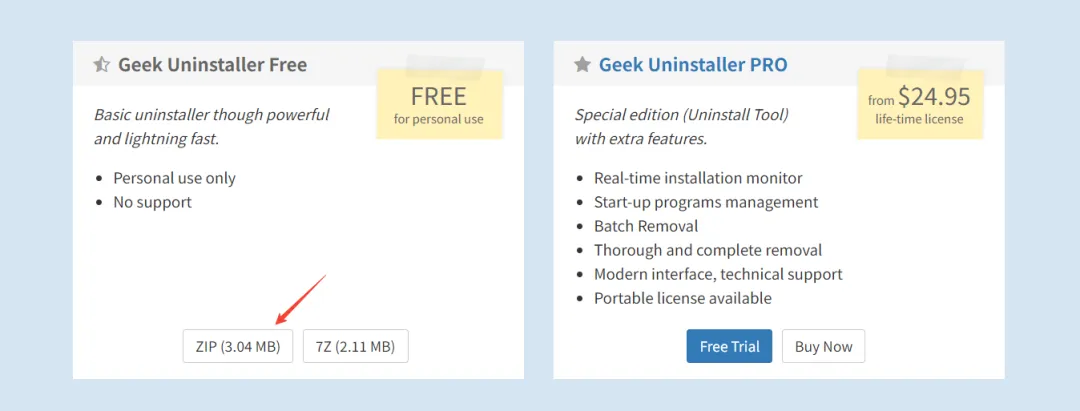1080x411 pixels.
Task: Download the ZIP (3.04 MB) package
Action: (238, 346)
